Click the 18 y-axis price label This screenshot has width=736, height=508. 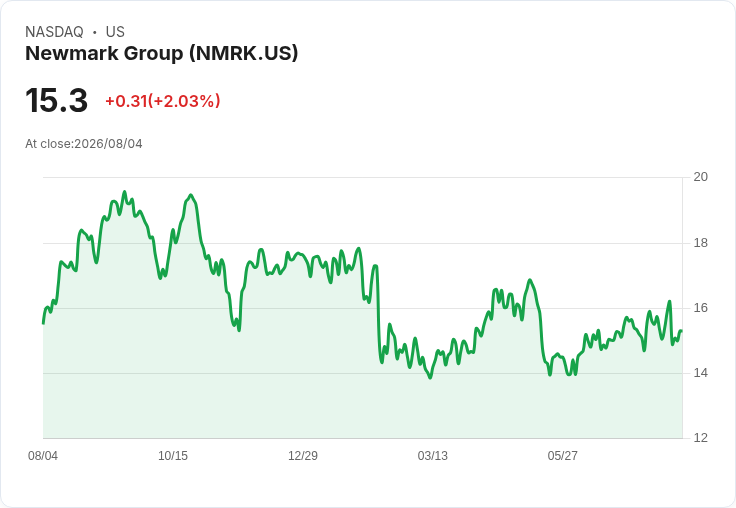click(x=701, y=243)
